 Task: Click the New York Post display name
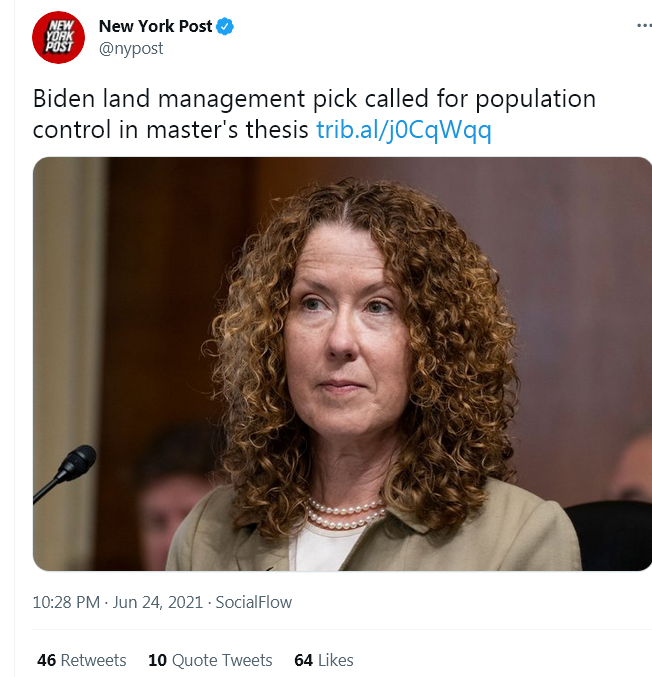(x=155, y=26)
